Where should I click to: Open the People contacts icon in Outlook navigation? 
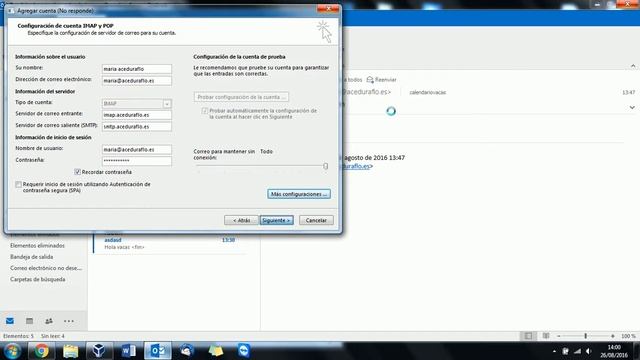pyautogui.click(x=49, y=321)
